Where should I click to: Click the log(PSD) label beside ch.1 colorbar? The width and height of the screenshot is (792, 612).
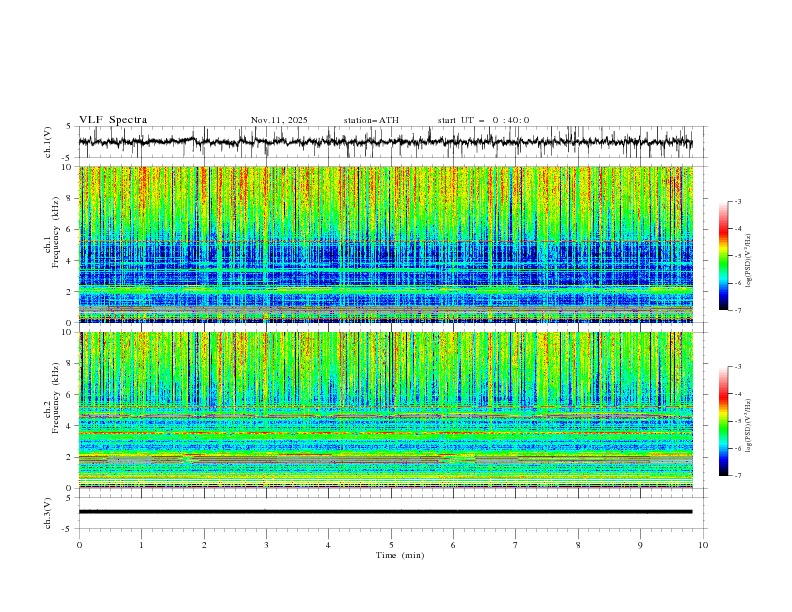(748, 261)
